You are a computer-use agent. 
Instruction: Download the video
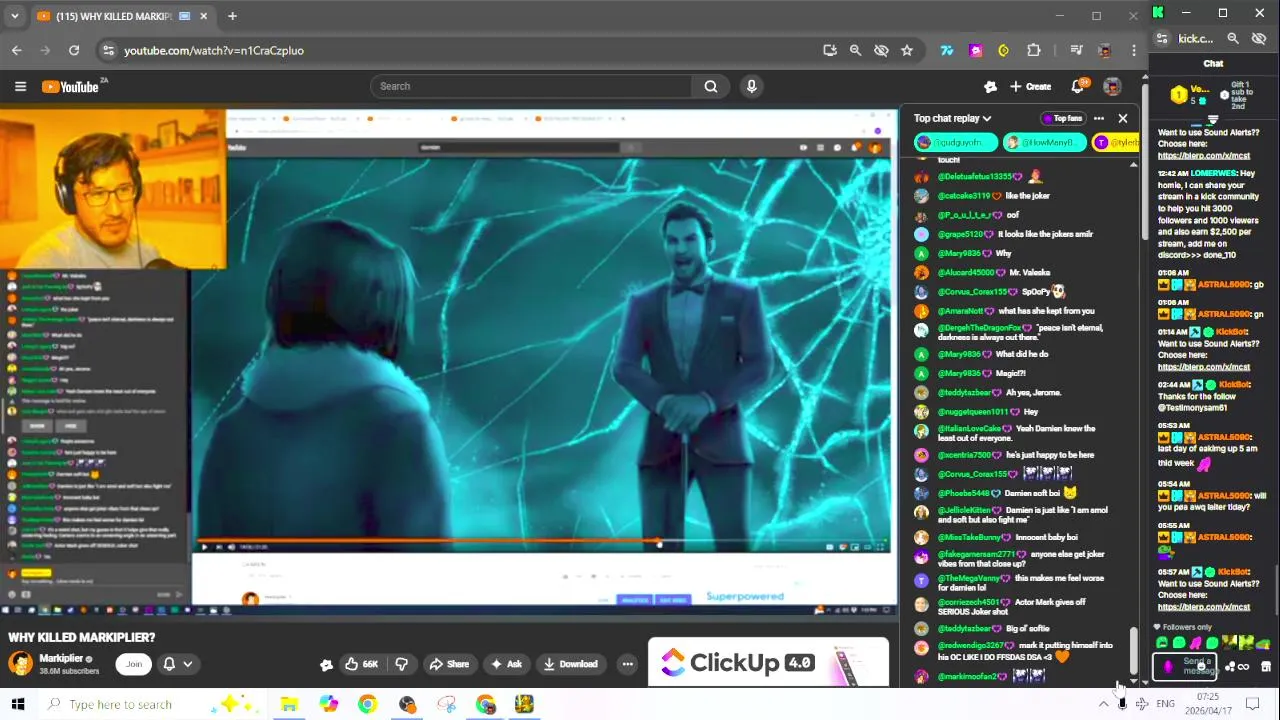click(x=570, y=664)
